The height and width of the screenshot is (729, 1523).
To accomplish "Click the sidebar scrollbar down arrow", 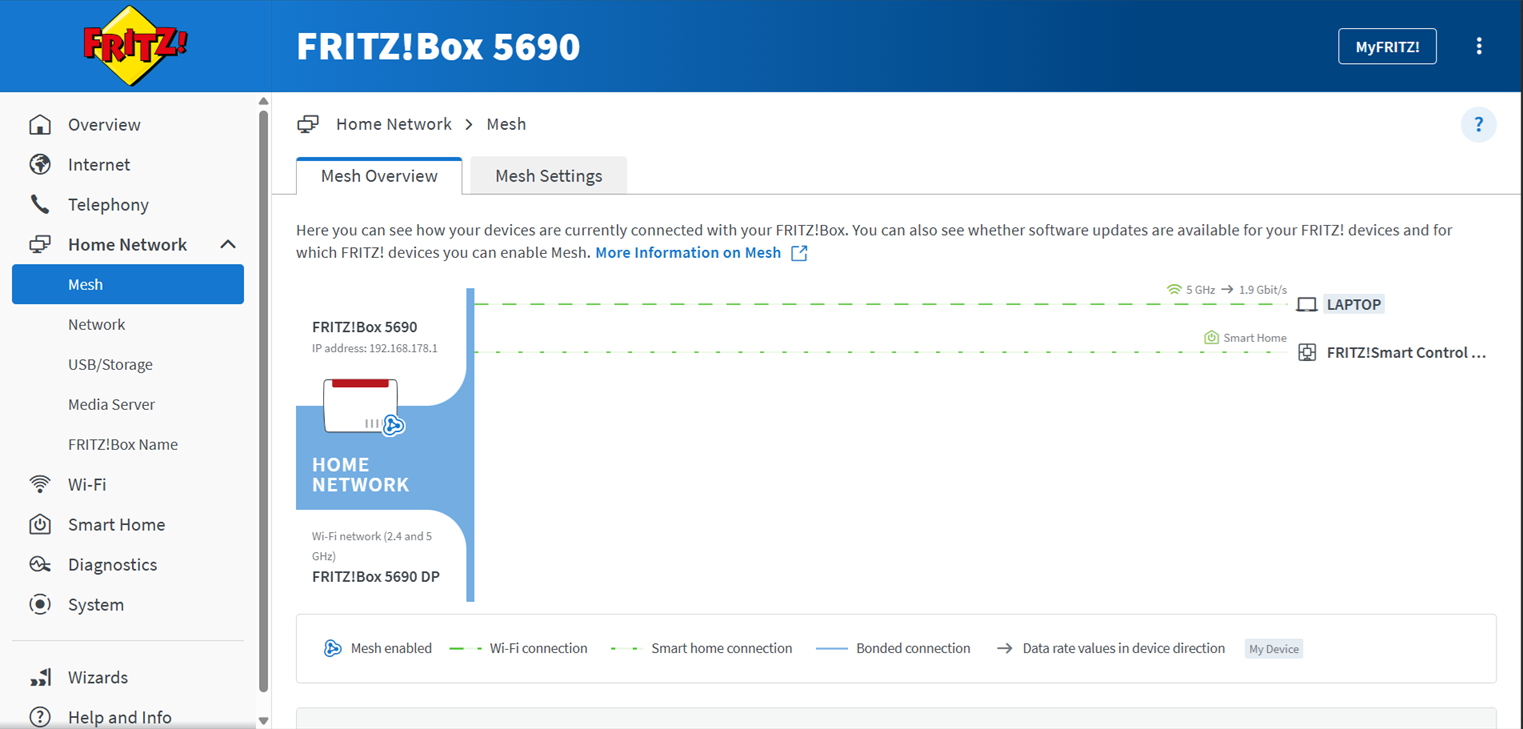I will (x=263, y=721).
